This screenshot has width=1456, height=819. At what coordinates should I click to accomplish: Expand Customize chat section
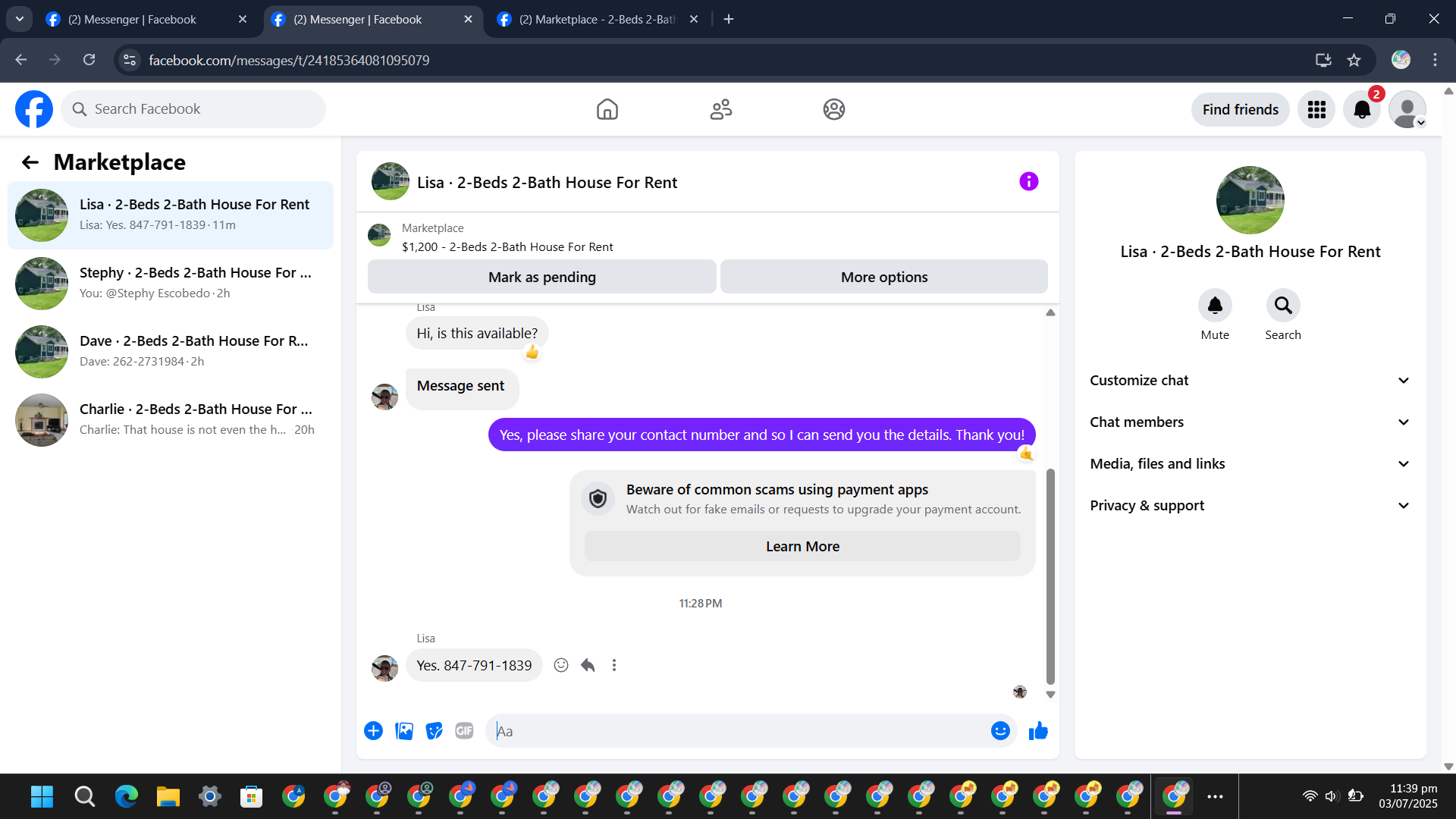point(1250,381)
